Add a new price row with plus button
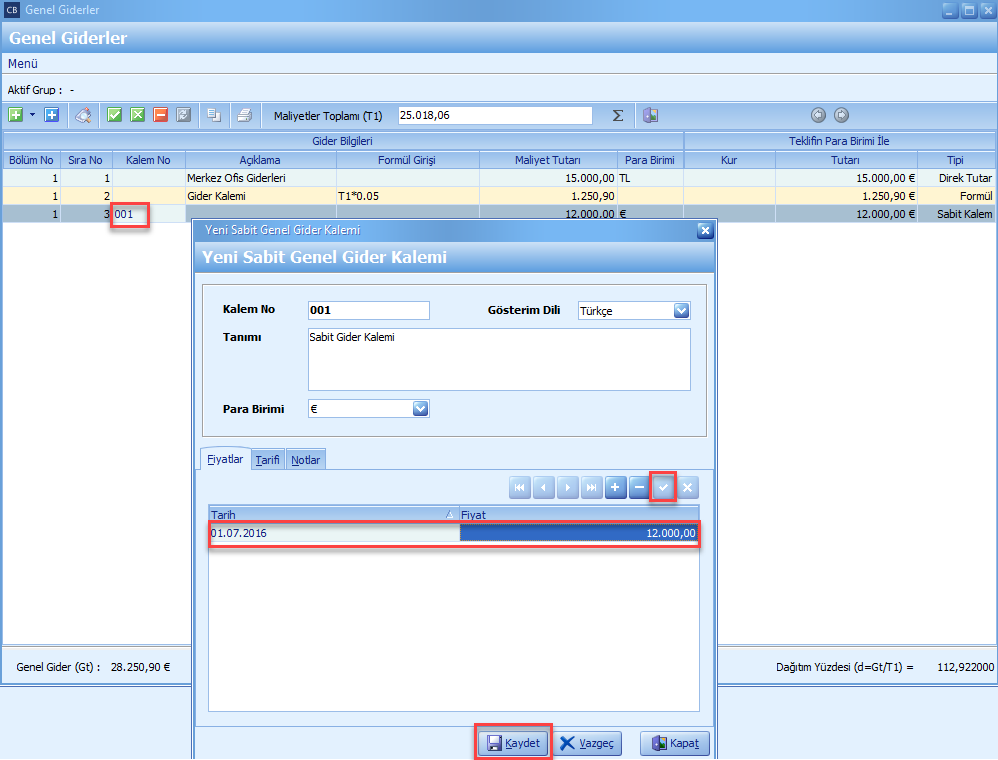Screen dimensions: 998x760 coord(615,488)
